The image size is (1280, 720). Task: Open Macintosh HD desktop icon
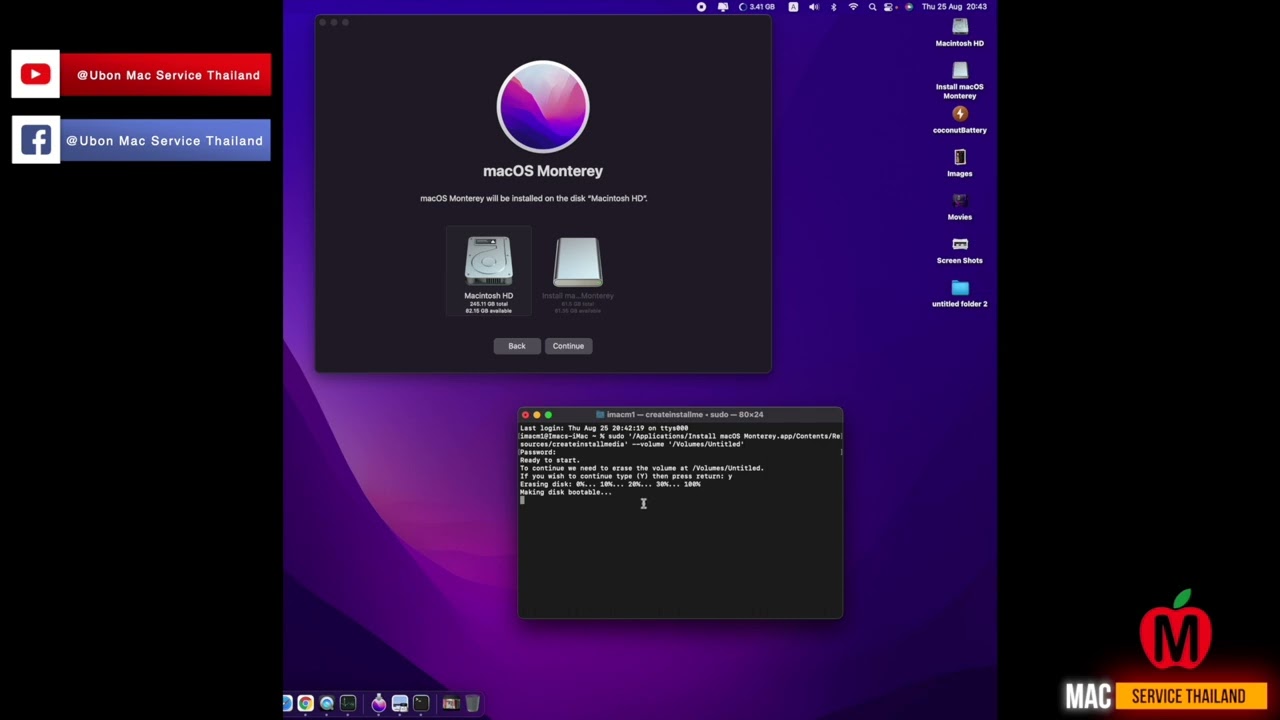(x=960, y=33)
